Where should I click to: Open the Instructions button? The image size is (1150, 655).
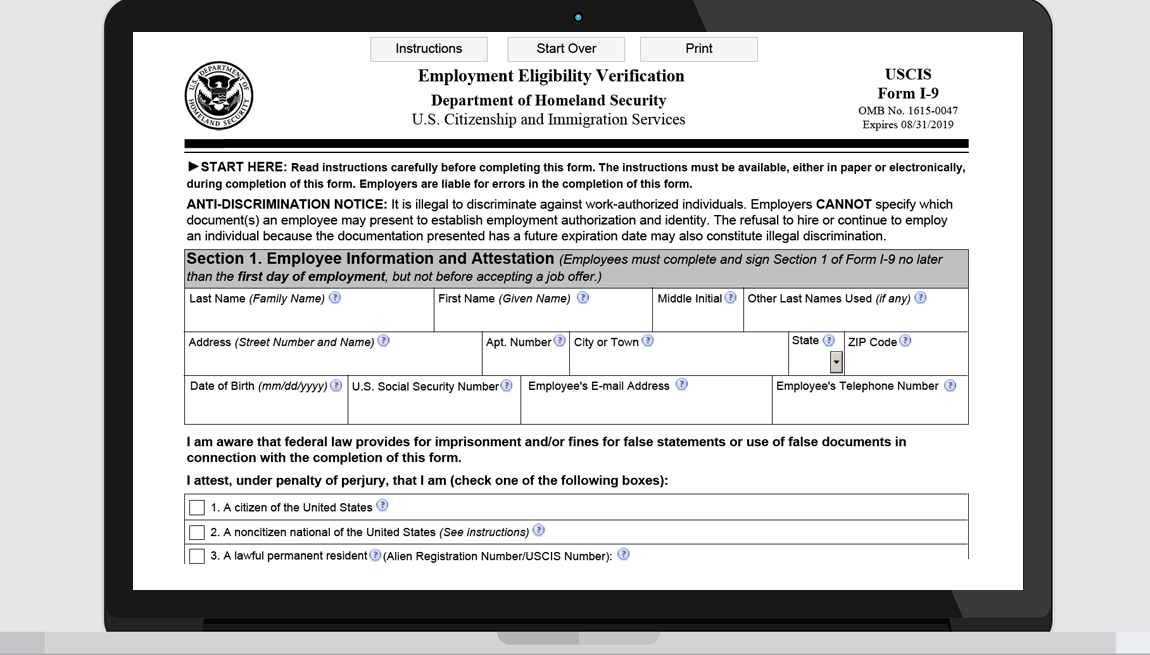[428, 49]
